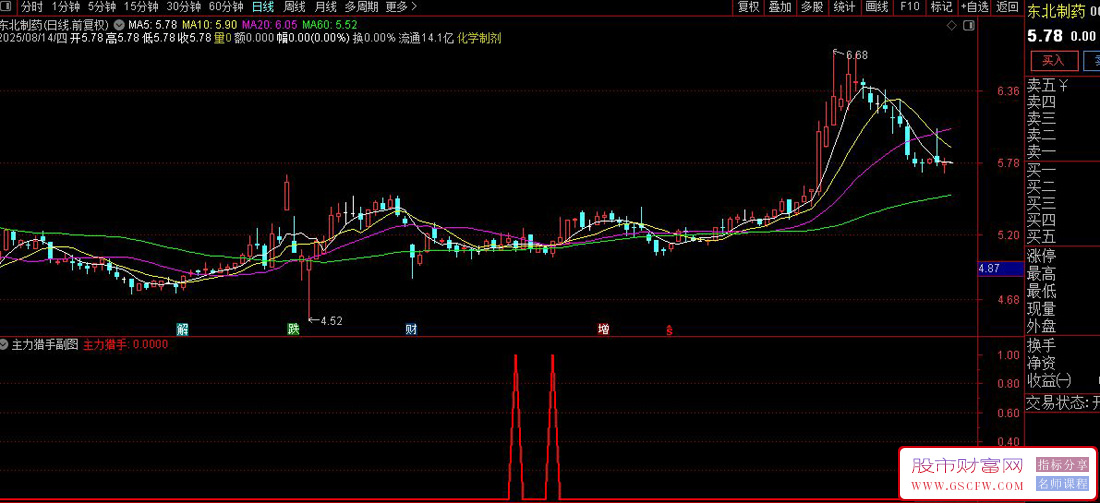
Task: Click the MA20: 6.05 indicator label
Action: pyautogui.click(x=270, y=26)
